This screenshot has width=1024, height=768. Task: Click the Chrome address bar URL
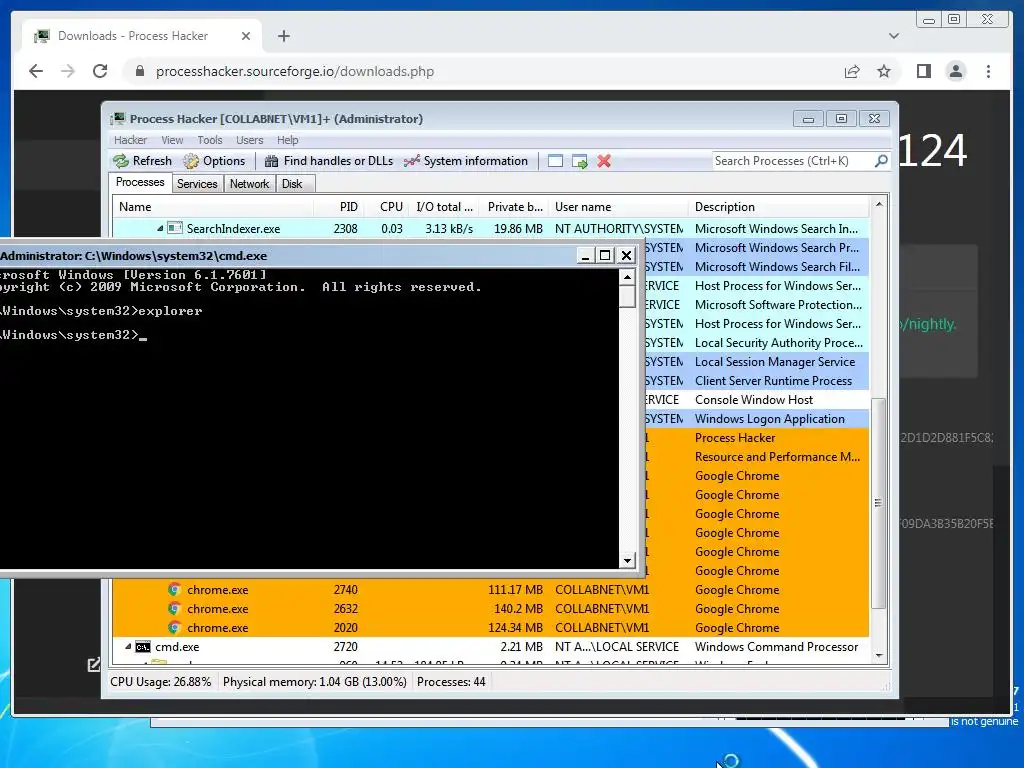click(x=295, y=71)
